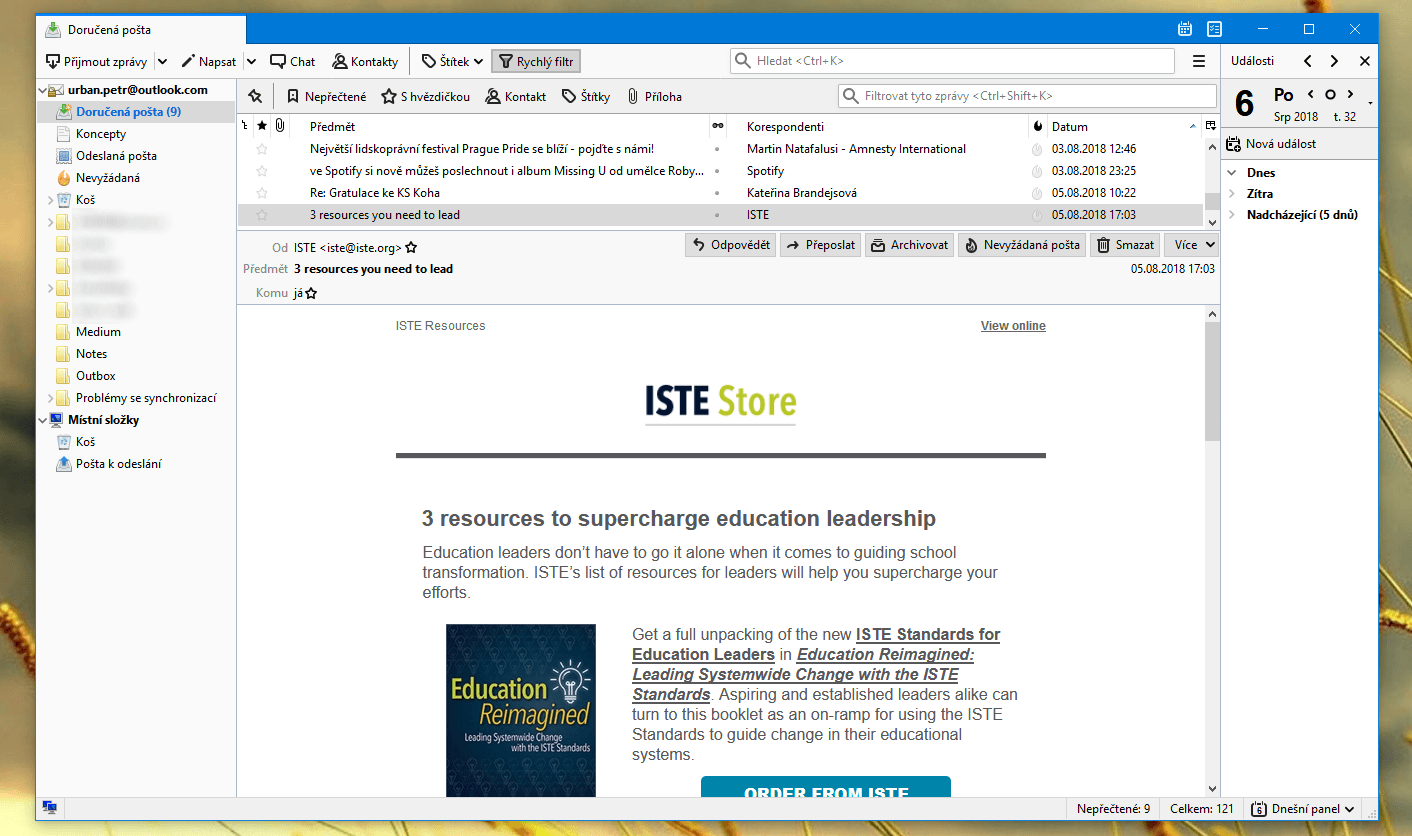Open the 'View online' link in email
1412x836 pixels.
coord(1013,326)
